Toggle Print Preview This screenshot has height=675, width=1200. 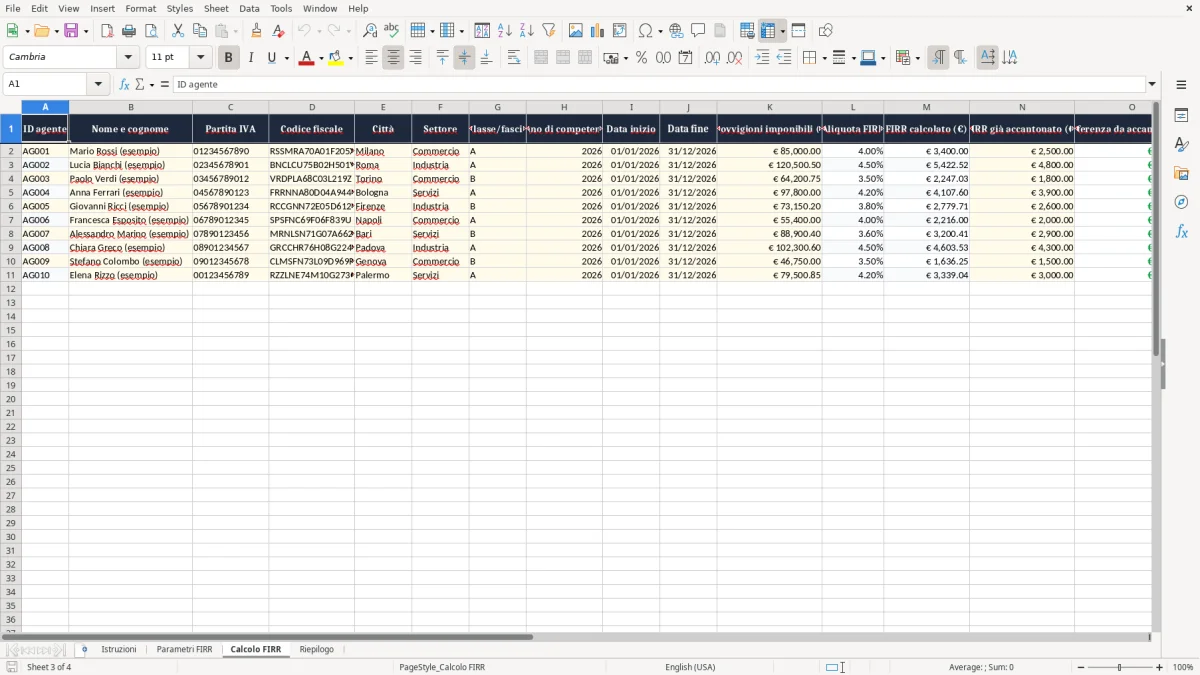click(150, 31)
